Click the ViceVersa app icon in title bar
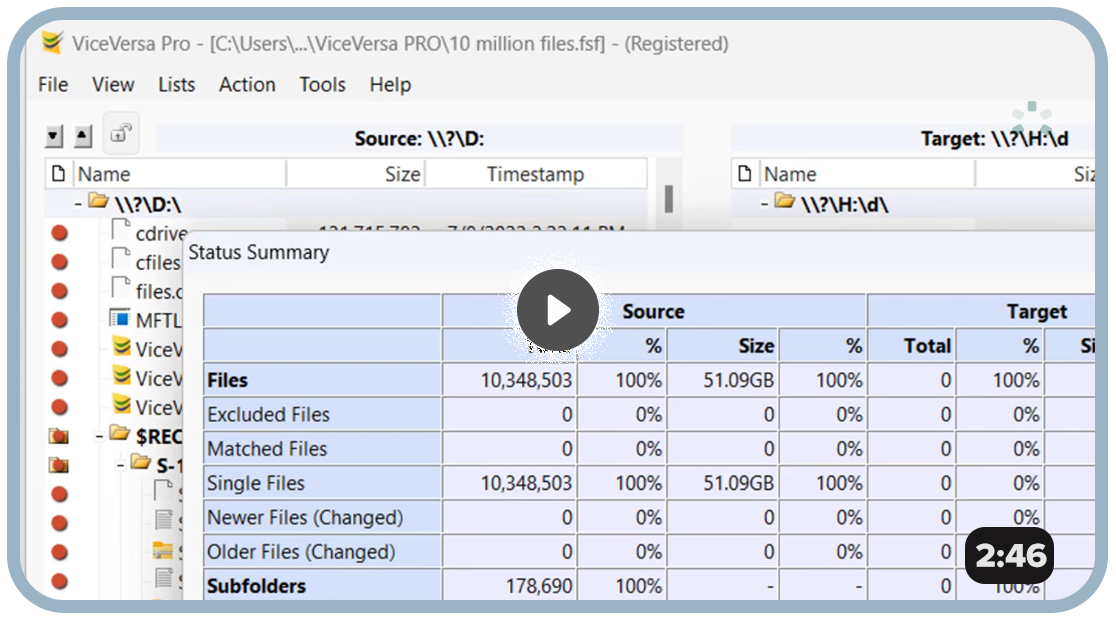 pos(52,43)
